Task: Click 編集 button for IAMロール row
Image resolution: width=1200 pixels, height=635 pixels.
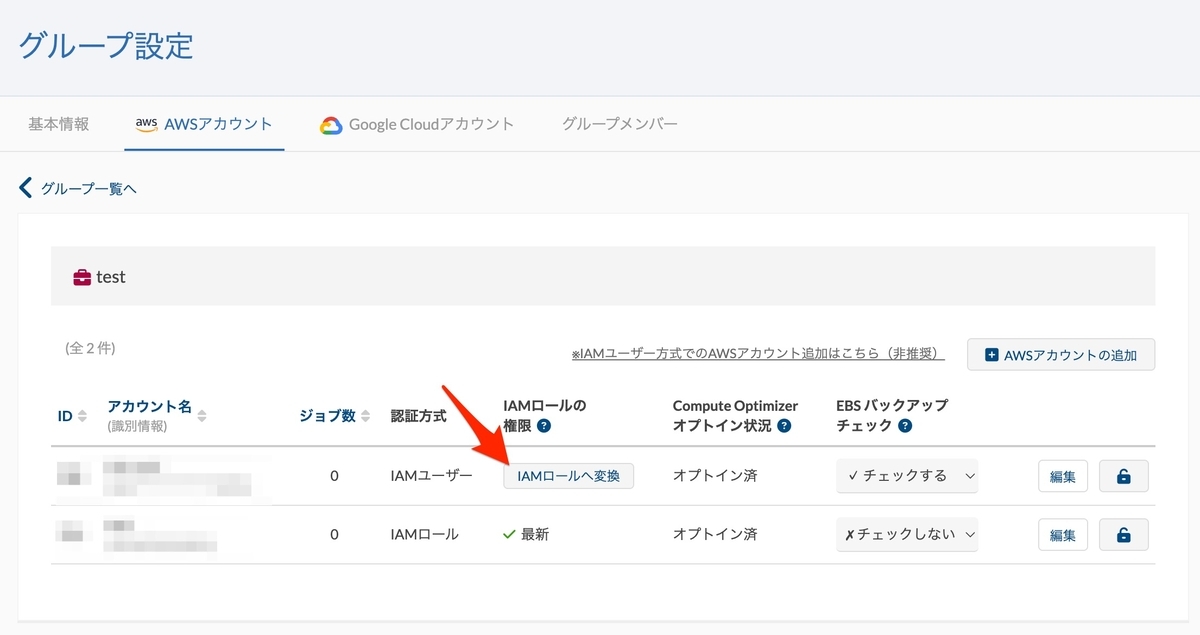Action: [1062, 536]
